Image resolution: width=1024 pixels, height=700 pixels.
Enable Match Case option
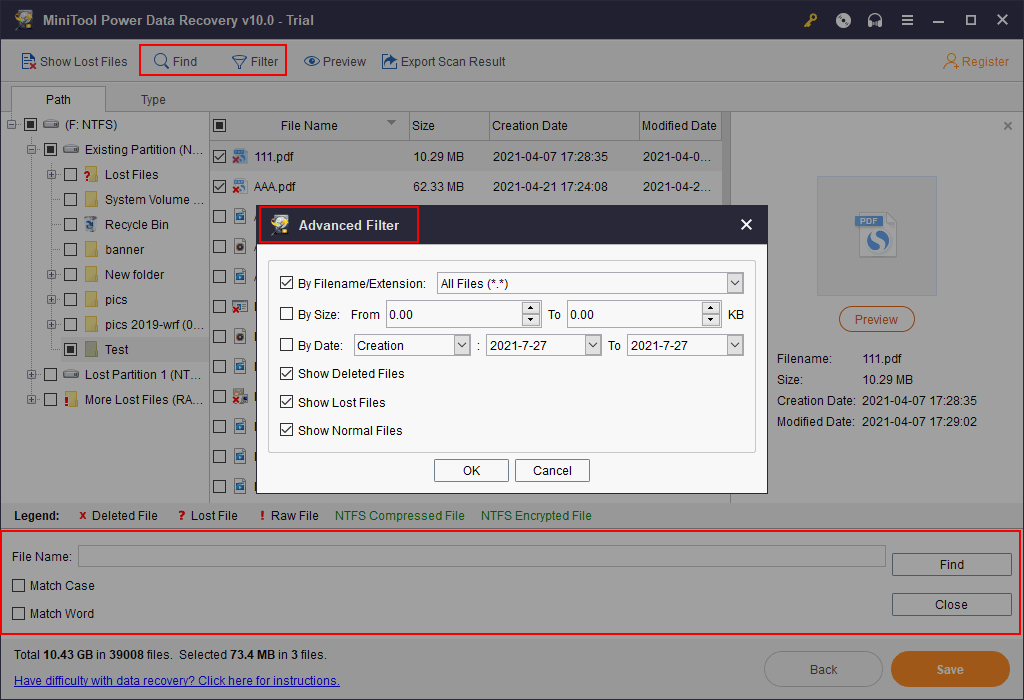click(18, 585)
